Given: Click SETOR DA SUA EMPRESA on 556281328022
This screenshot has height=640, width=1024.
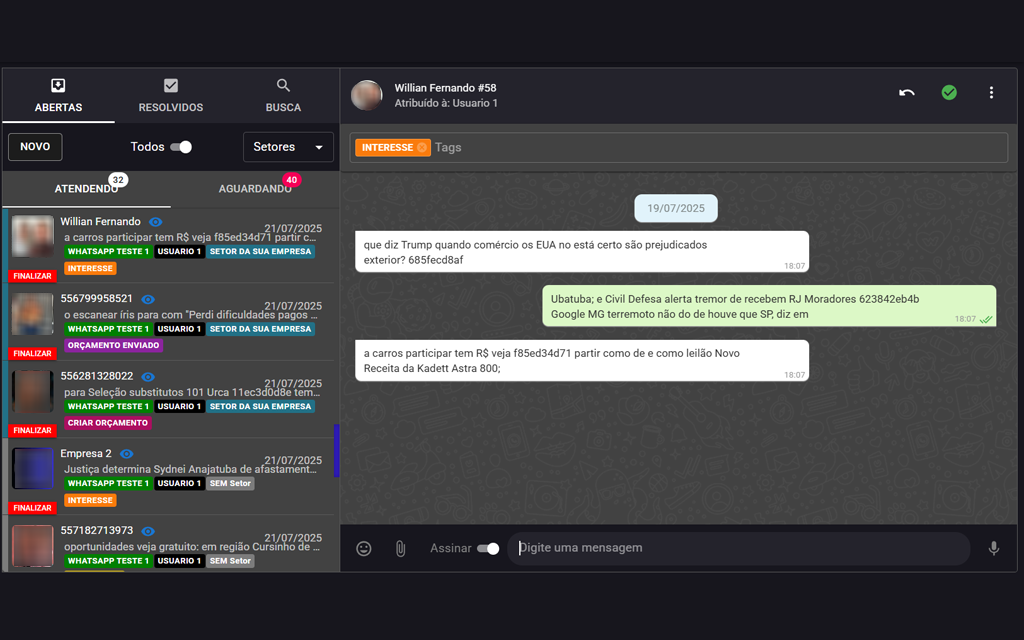Looking at the screenshot, I should [x=261, y=406].
